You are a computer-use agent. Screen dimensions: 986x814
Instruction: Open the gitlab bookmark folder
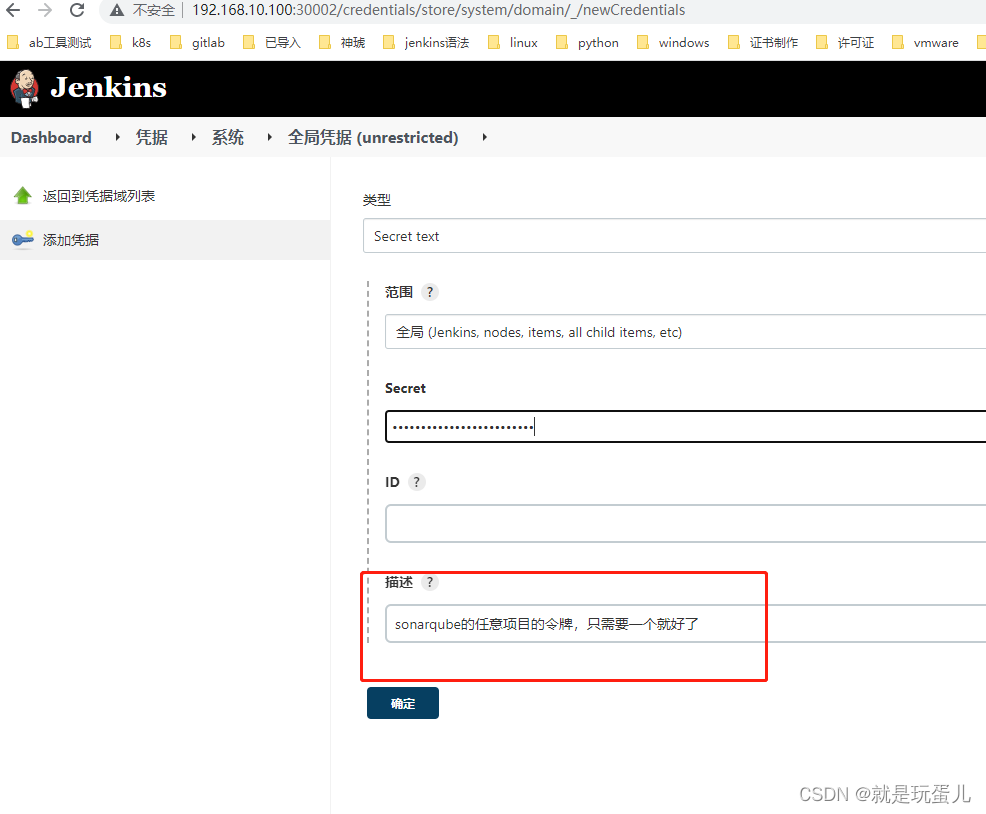coord(197,42)
